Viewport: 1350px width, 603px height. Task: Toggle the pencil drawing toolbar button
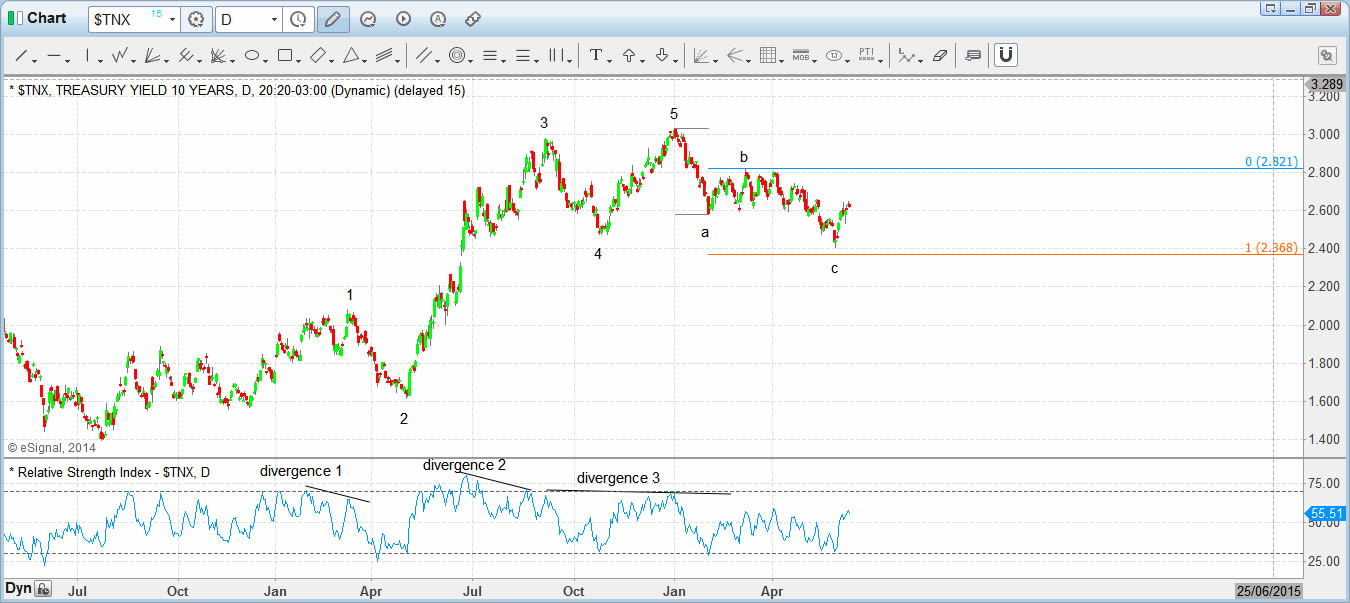click(333, 19)
